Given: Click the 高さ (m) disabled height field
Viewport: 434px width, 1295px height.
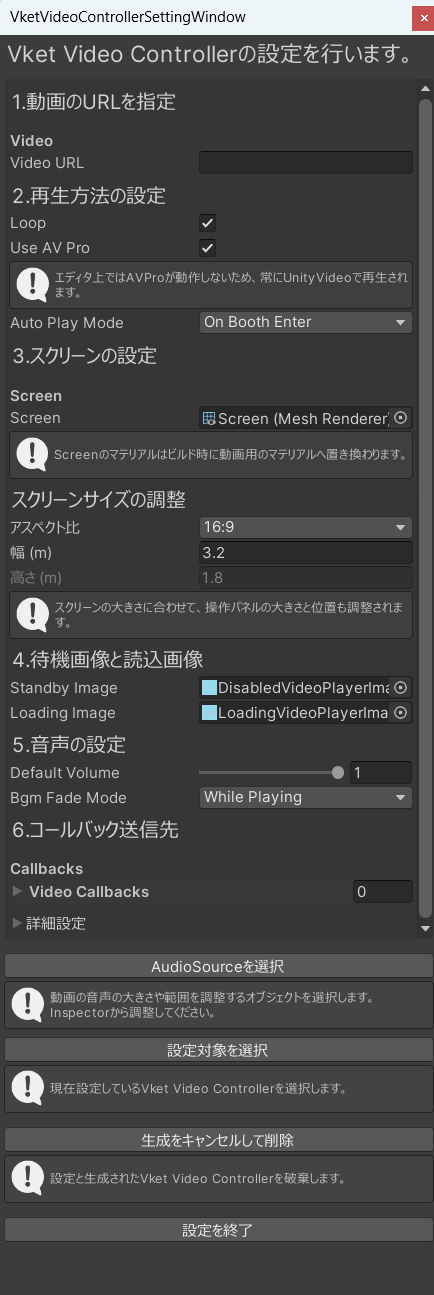Looking at the screenshot, I should [306, 578].
